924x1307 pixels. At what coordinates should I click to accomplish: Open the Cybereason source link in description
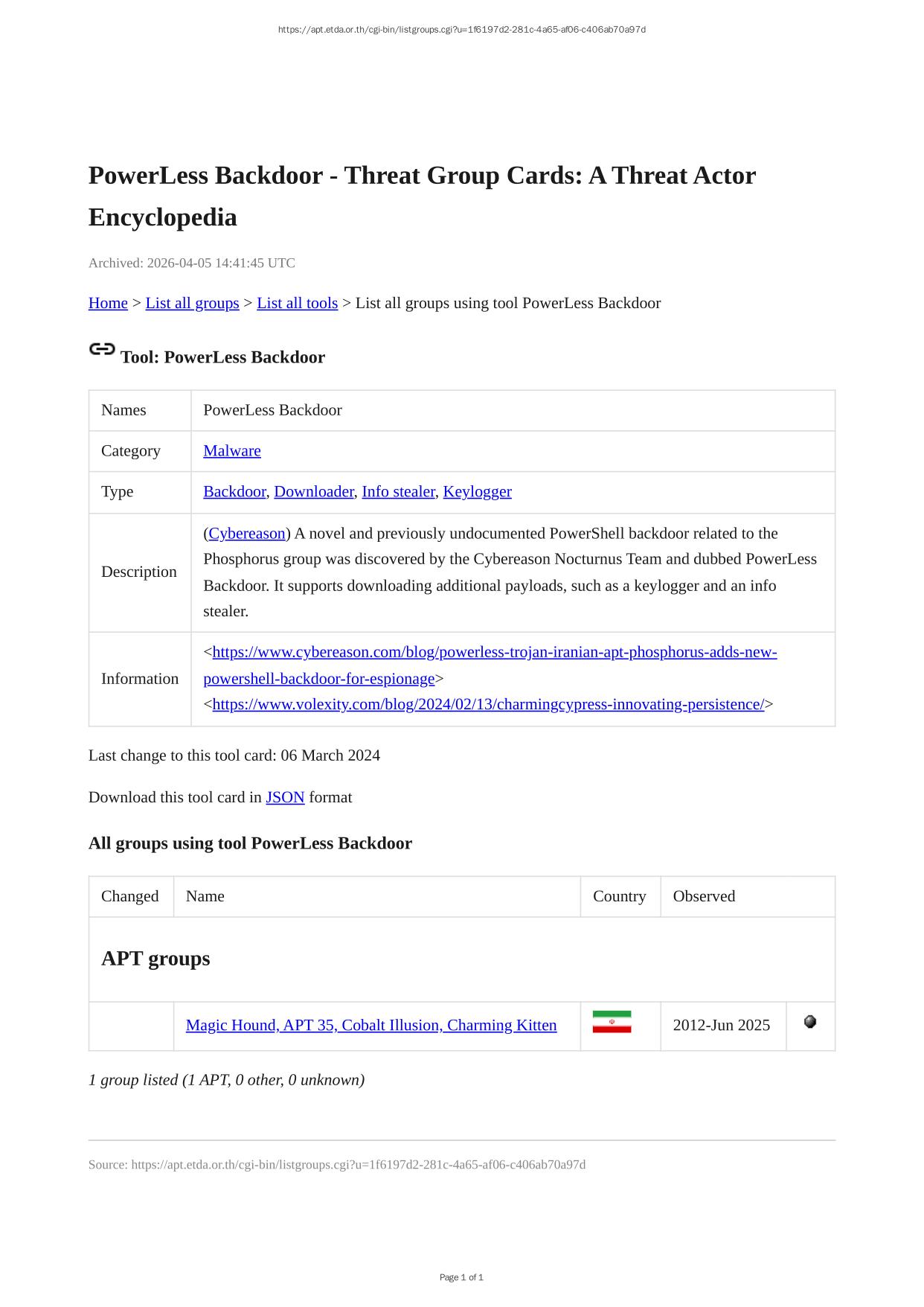click(x=247, y=534)
